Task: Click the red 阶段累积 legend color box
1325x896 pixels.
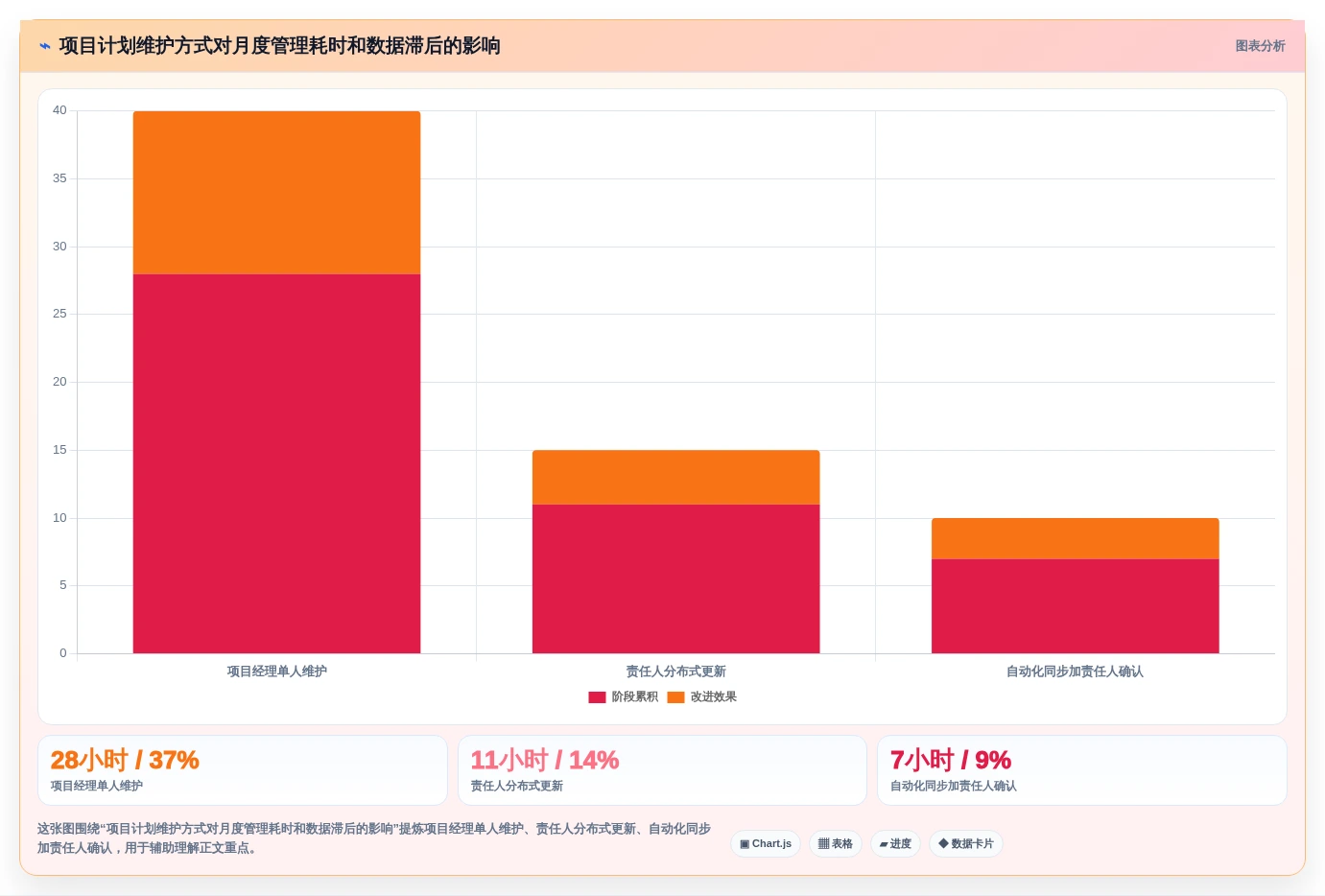Action: tap(597, 697)
